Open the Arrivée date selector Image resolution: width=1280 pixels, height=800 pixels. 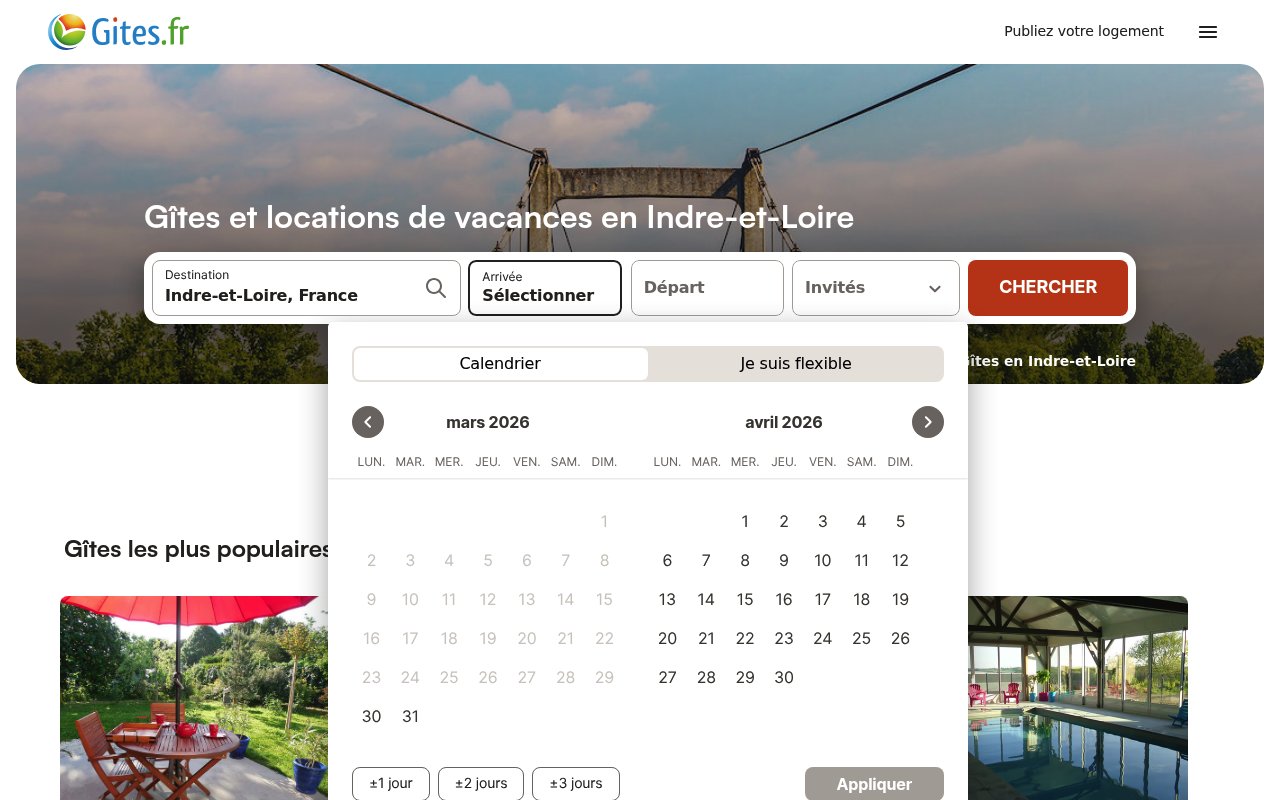544,288
